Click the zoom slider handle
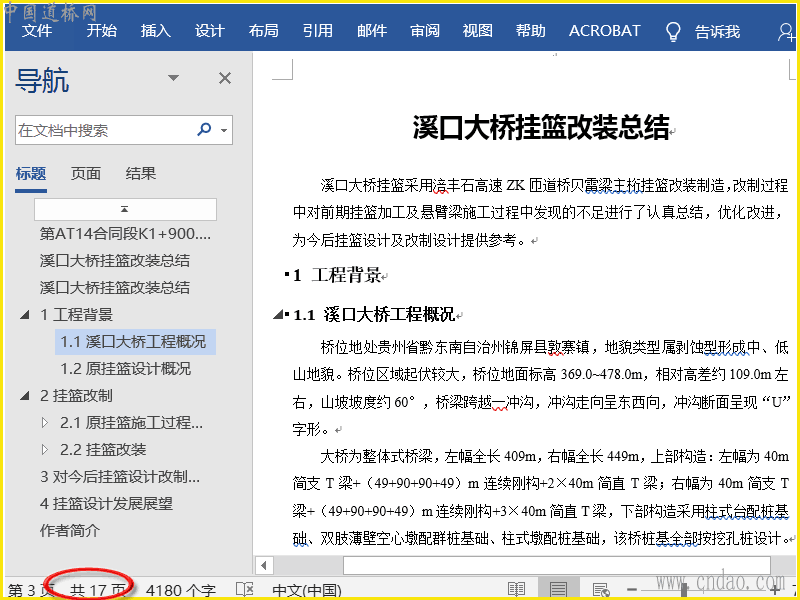Viewport: 800px width, 600px height. click(x=684, y=590)
